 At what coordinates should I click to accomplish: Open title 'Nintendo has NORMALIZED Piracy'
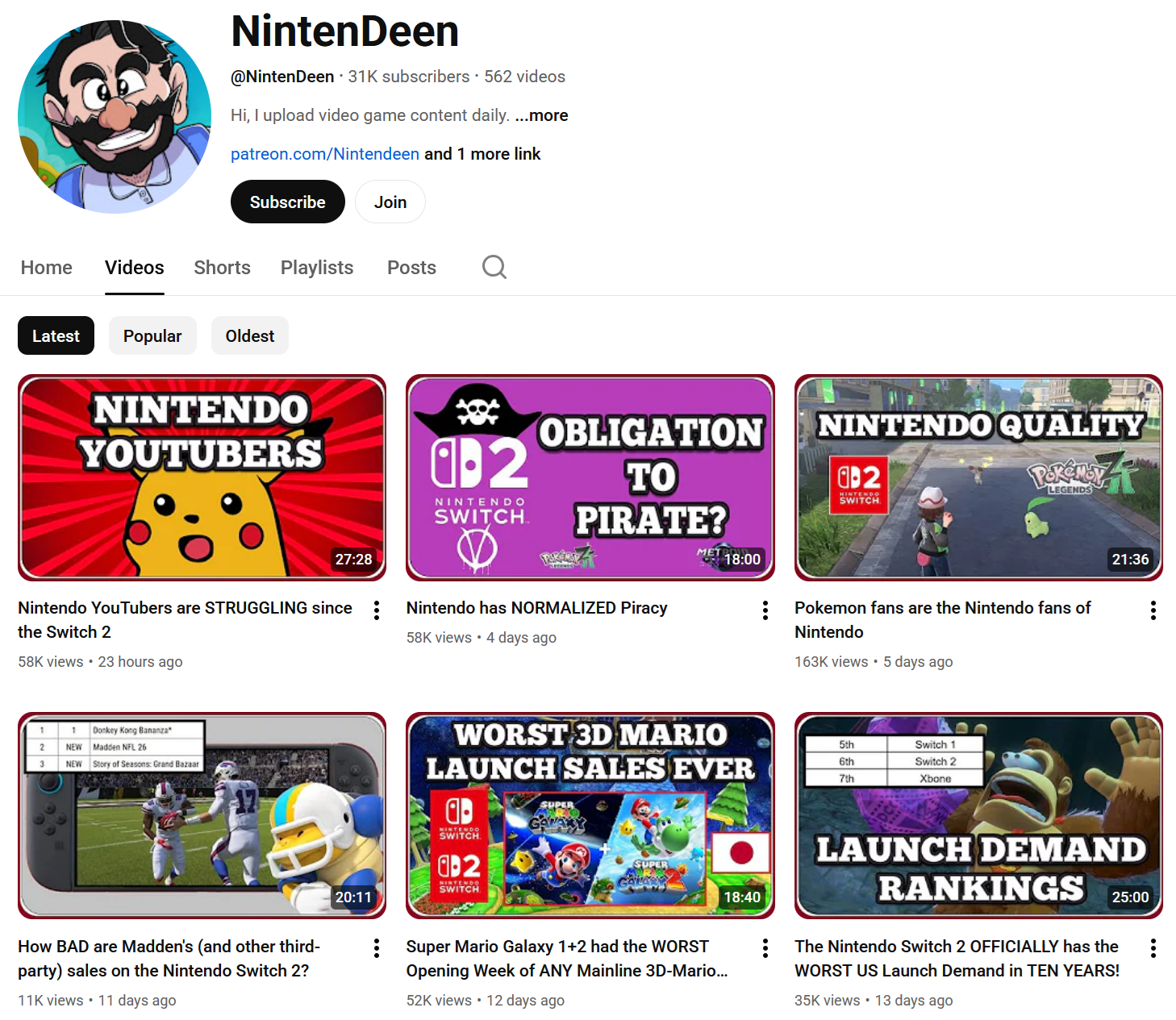(537, 608)
